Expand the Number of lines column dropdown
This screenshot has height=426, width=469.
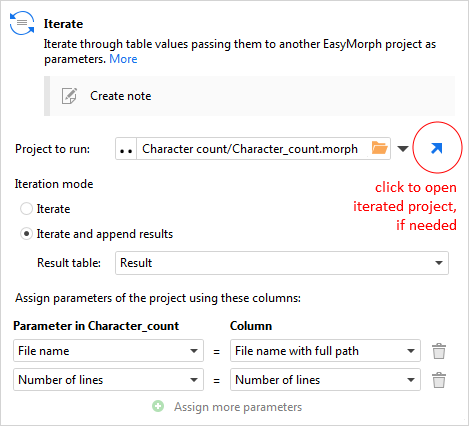pyautogui.click(x=325, y=380)
